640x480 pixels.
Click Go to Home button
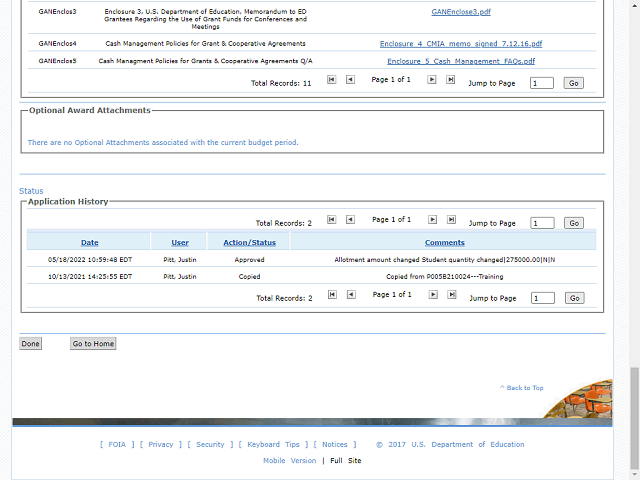pyautogui.click(x=93, y=344)
